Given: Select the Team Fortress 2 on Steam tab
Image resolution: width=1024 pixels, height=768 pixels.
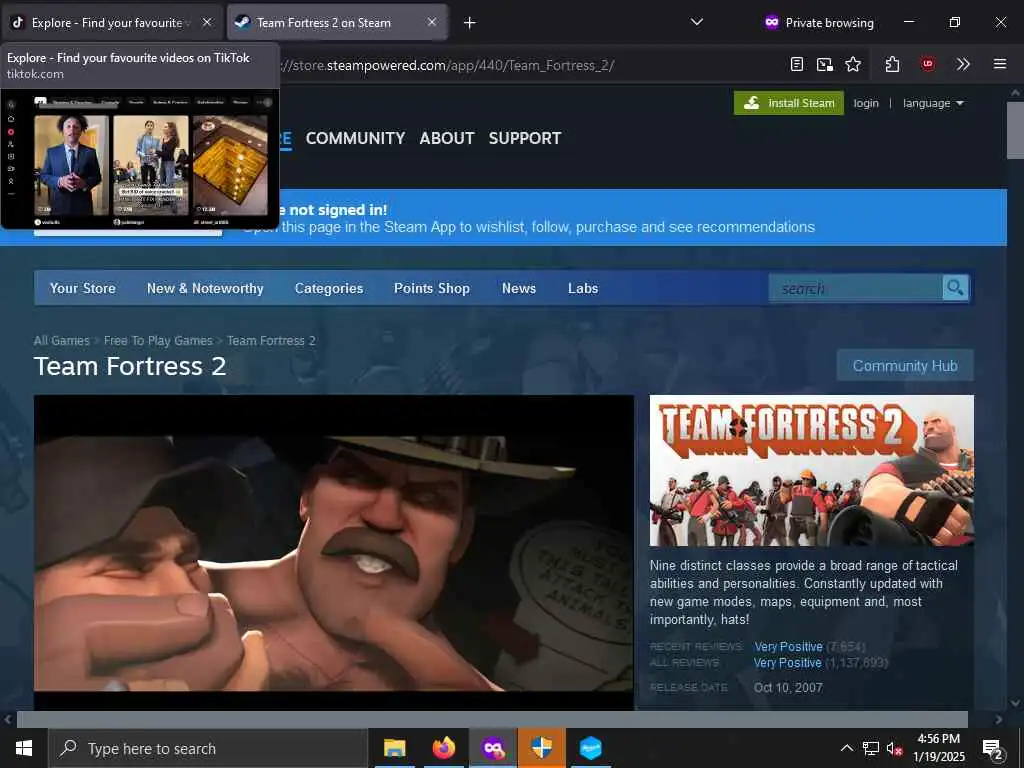Looking at the screenshot, I should 337,22.
